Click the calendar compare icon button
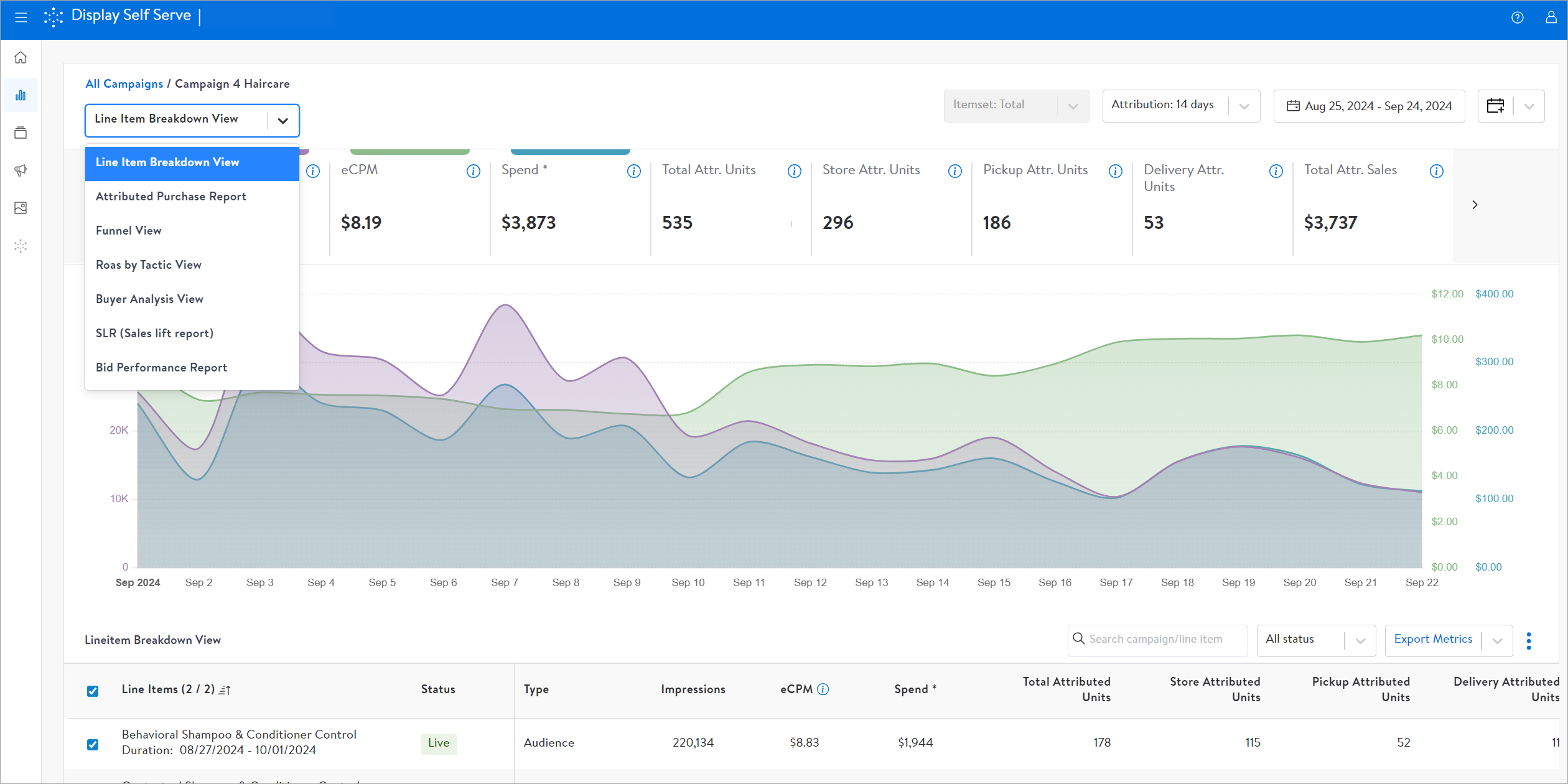 (x=1495, y=106)
